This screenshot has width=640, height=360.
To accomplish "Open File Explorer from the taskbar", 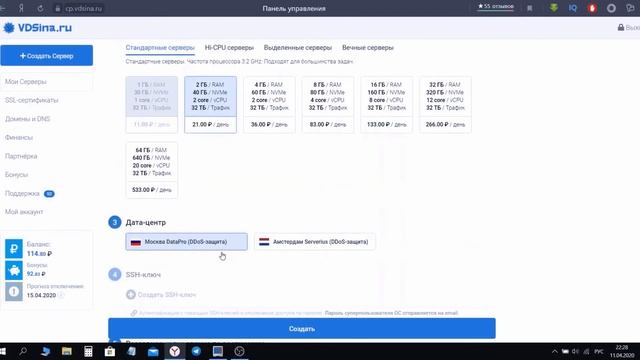I will click(67, 351).
